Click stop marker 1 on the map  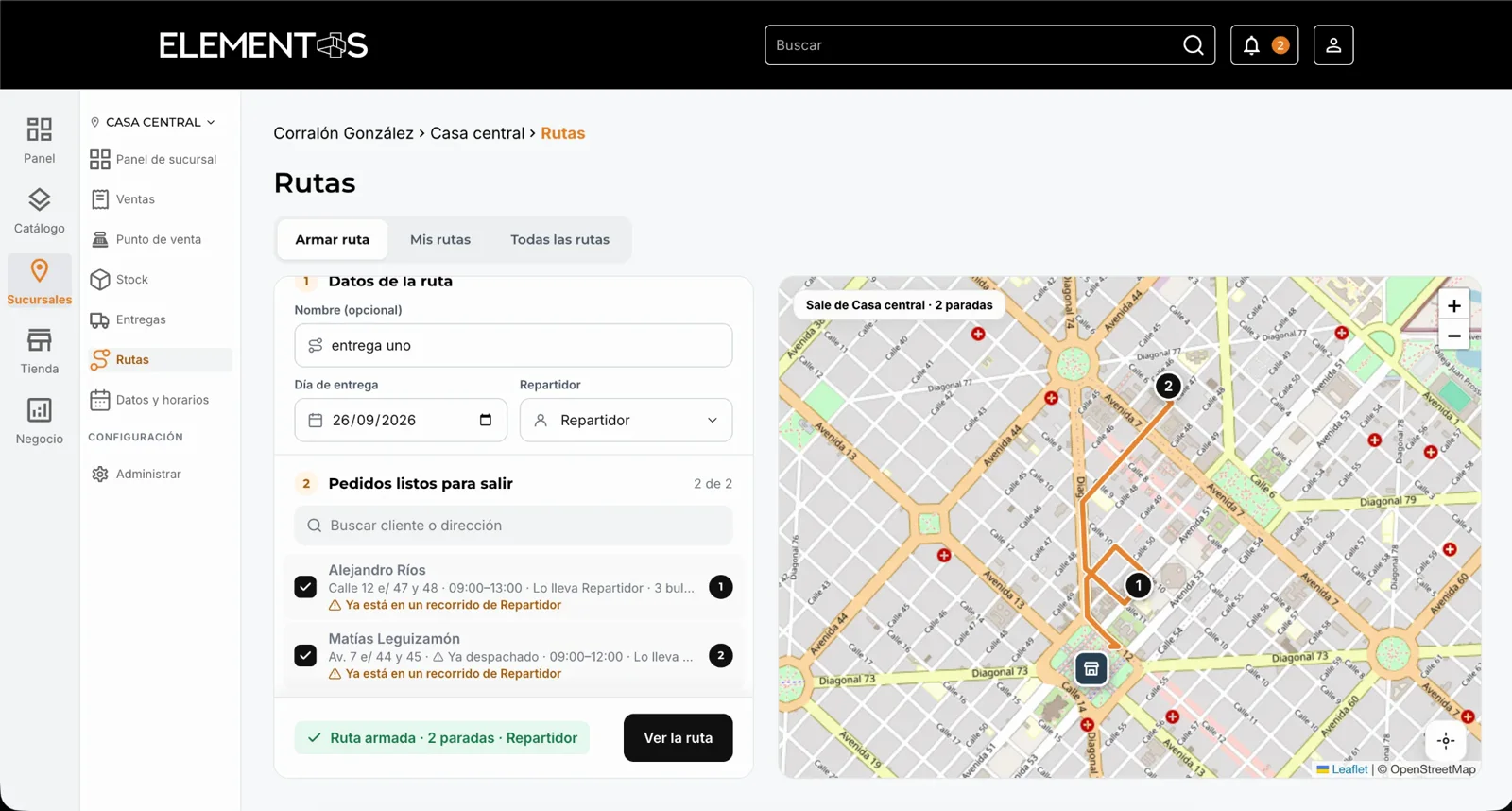(1139, 586)
